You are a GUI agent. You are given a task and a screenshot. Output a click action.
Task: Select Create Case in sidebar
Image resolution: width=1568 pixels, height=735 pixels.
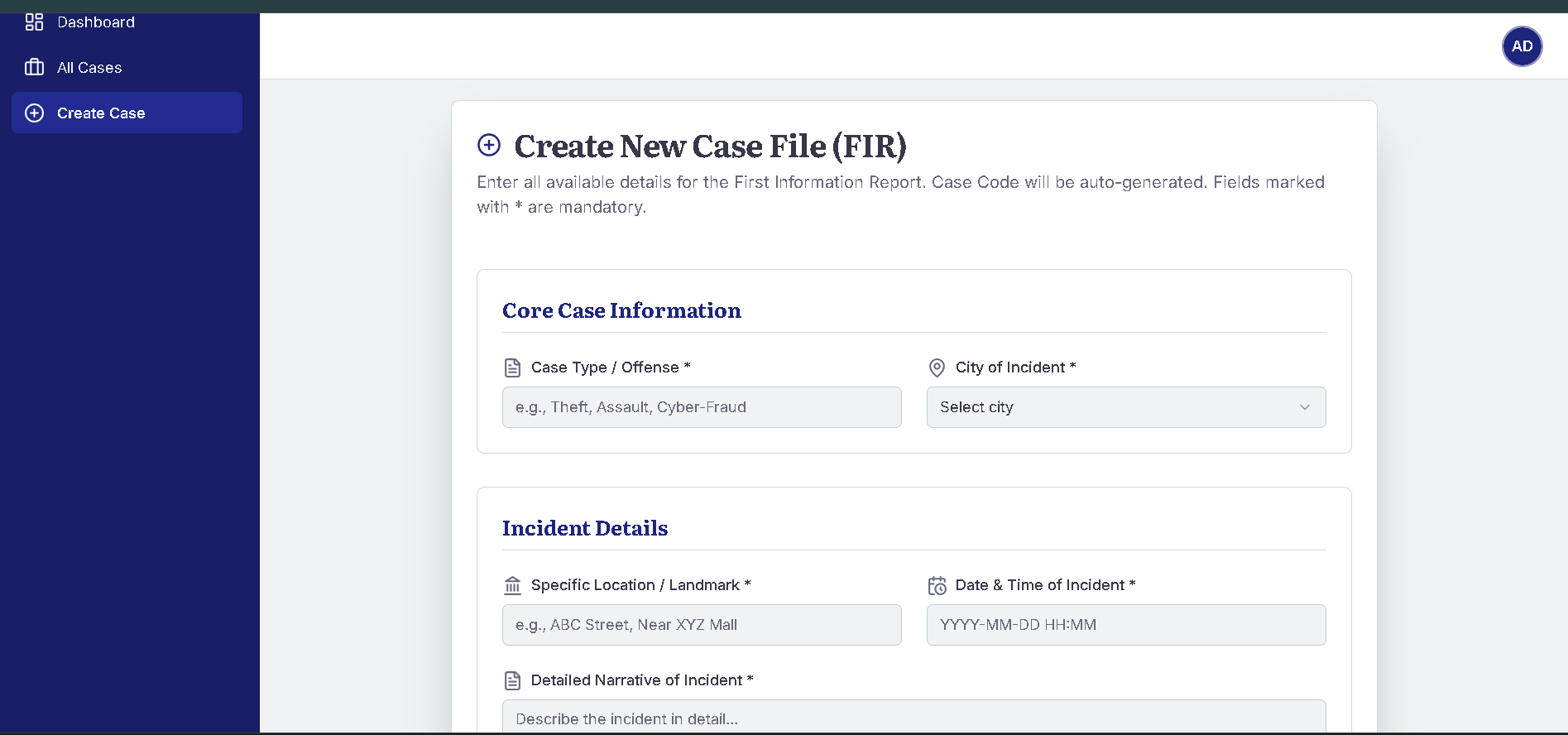point(127,113)
